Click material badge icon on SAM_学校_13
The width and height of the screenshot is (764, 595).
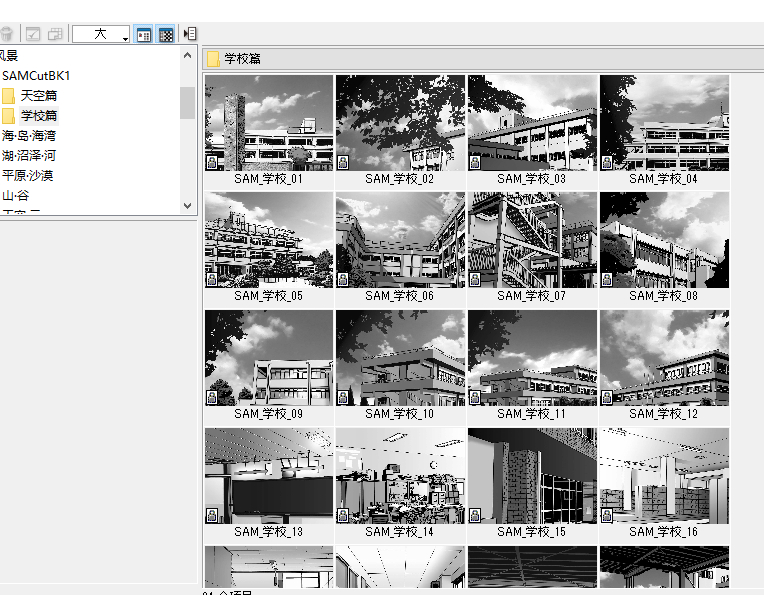pyautogui.click(x=212, y=515)
